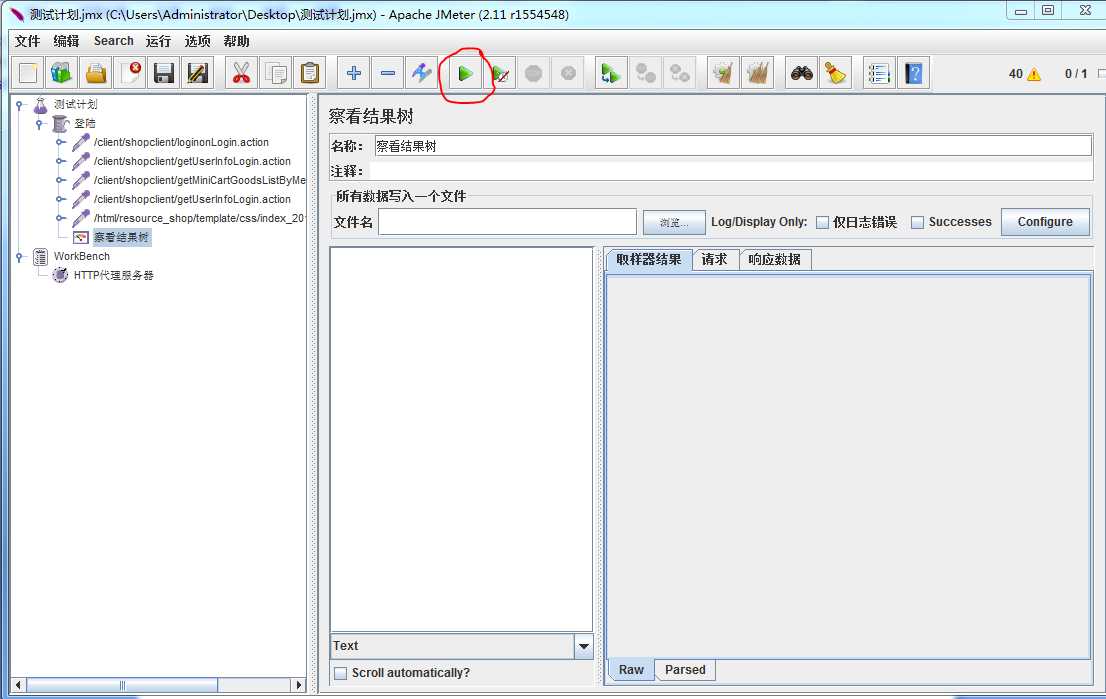
Task: Open the 编辑 menu
Action: (x=66, y=41)
